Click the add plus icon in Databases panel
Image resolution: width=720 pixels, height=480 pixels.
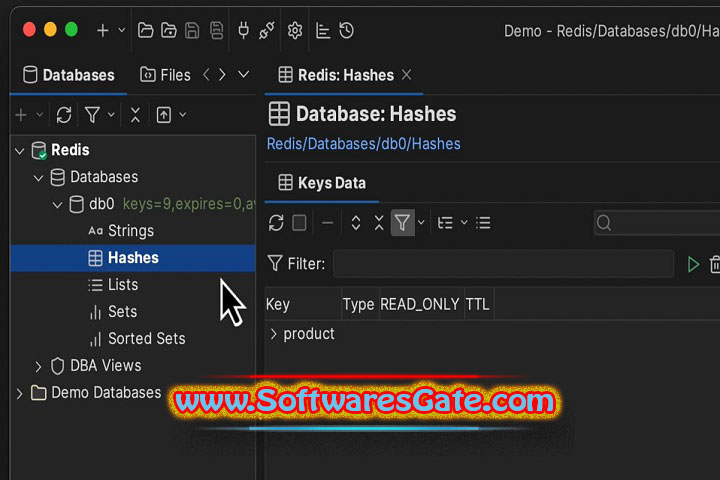pos(21,115)
